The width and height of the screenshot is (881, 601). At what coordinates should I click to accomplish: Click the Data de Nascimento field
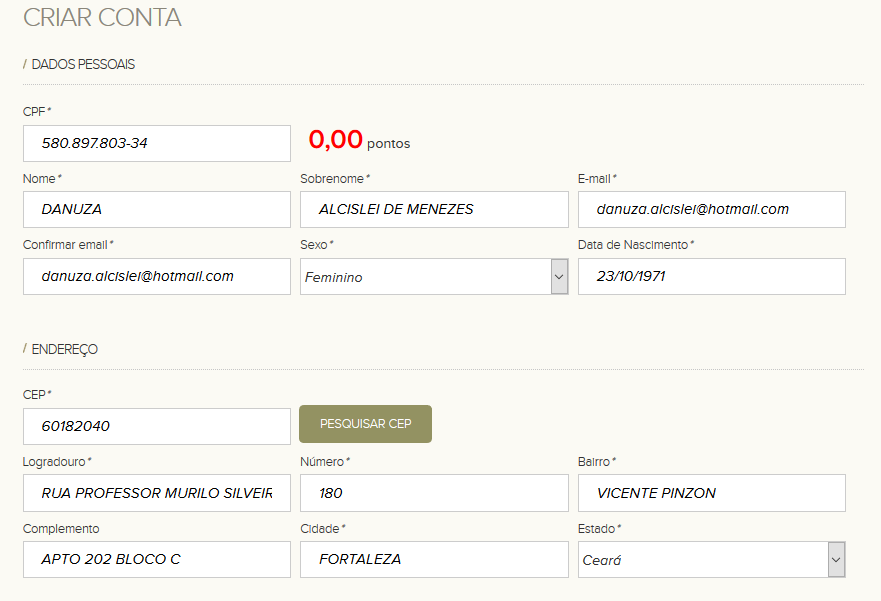712,276
